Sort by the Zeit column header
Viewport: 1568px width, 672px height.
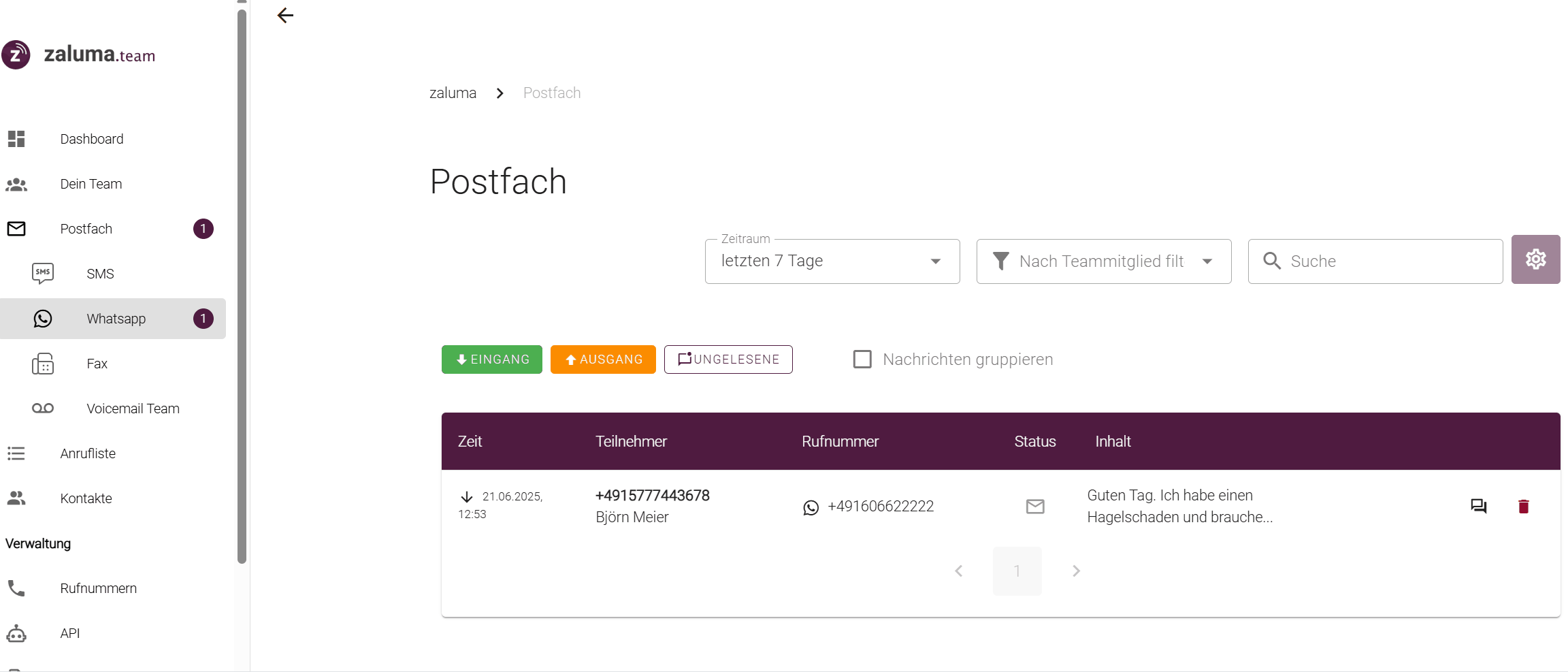click(x=470, y=441)
